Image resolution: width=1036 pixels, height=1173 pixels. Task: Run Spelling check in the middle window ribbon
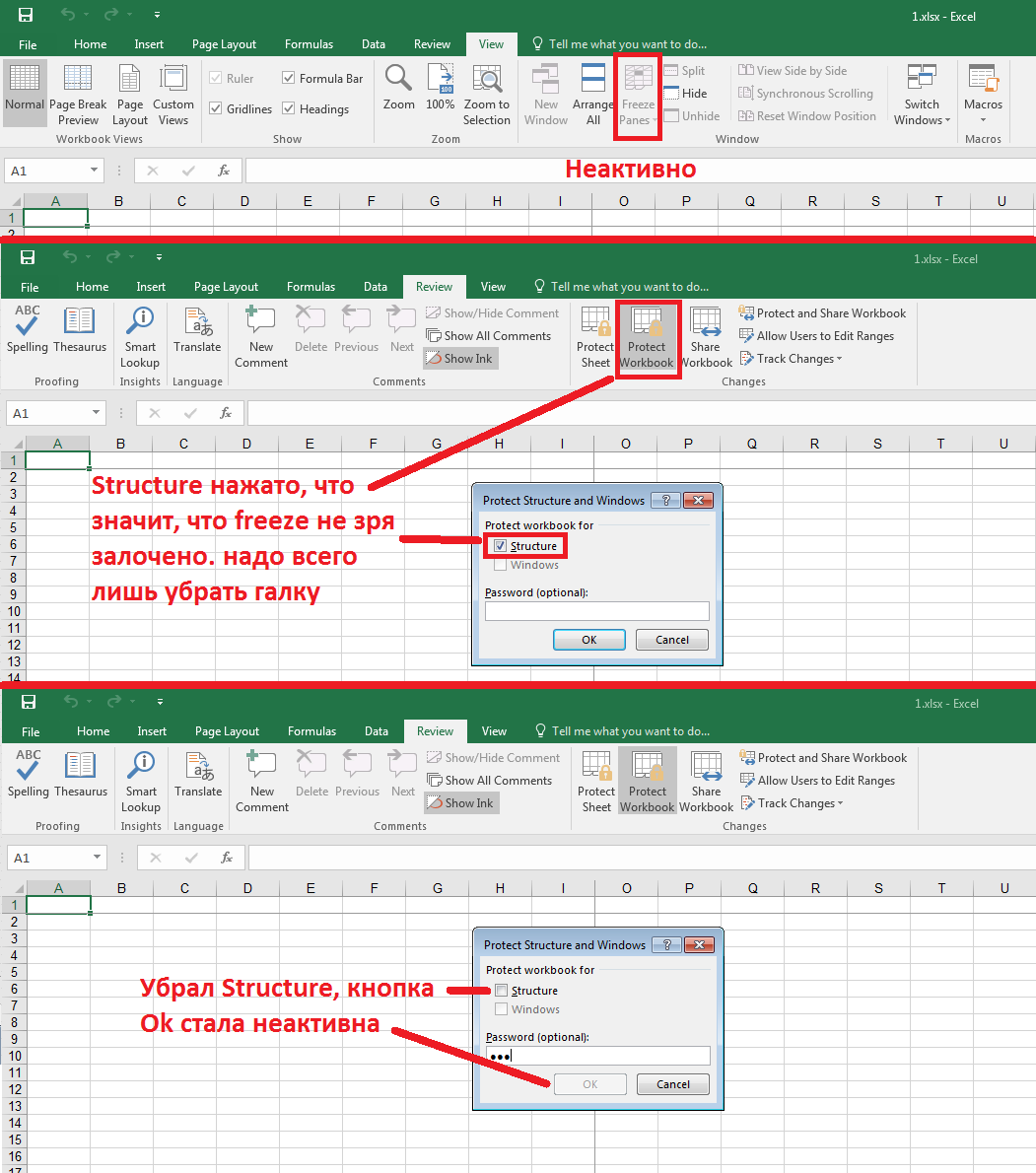click(27, 328)
